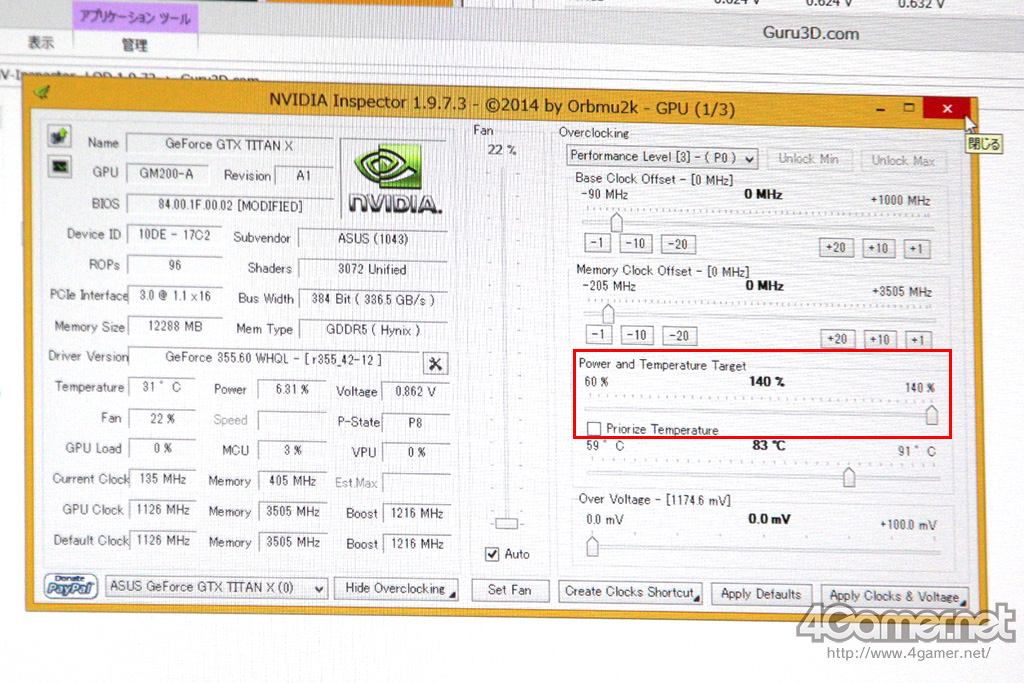Click memory clock offset -10 button
This screenshot has height=683, width=1024.
[x=637, y=335]
